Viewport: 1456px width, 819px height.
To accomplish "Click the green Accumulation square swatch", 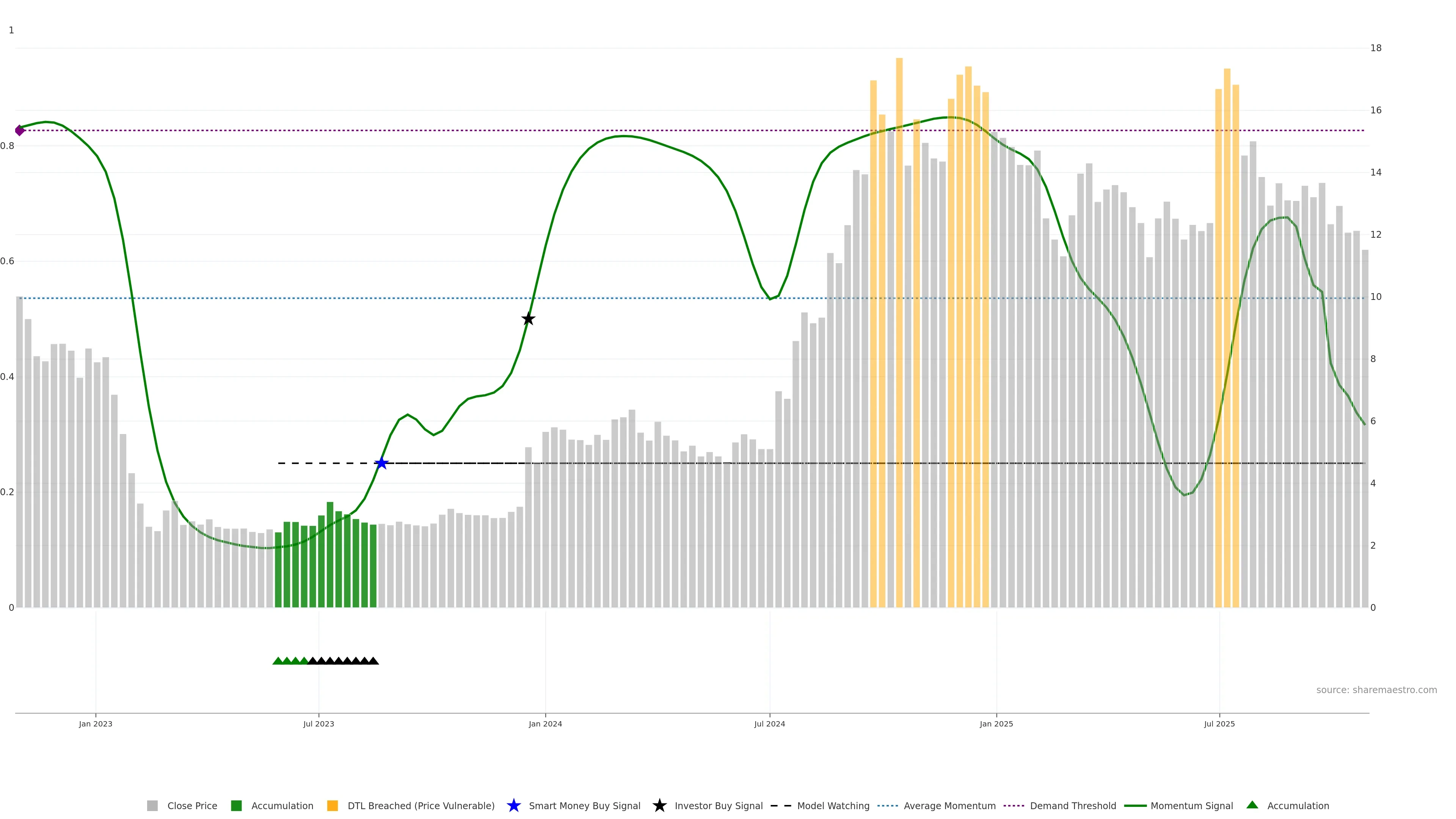I will pyautogui.click(x=236, y=805).
